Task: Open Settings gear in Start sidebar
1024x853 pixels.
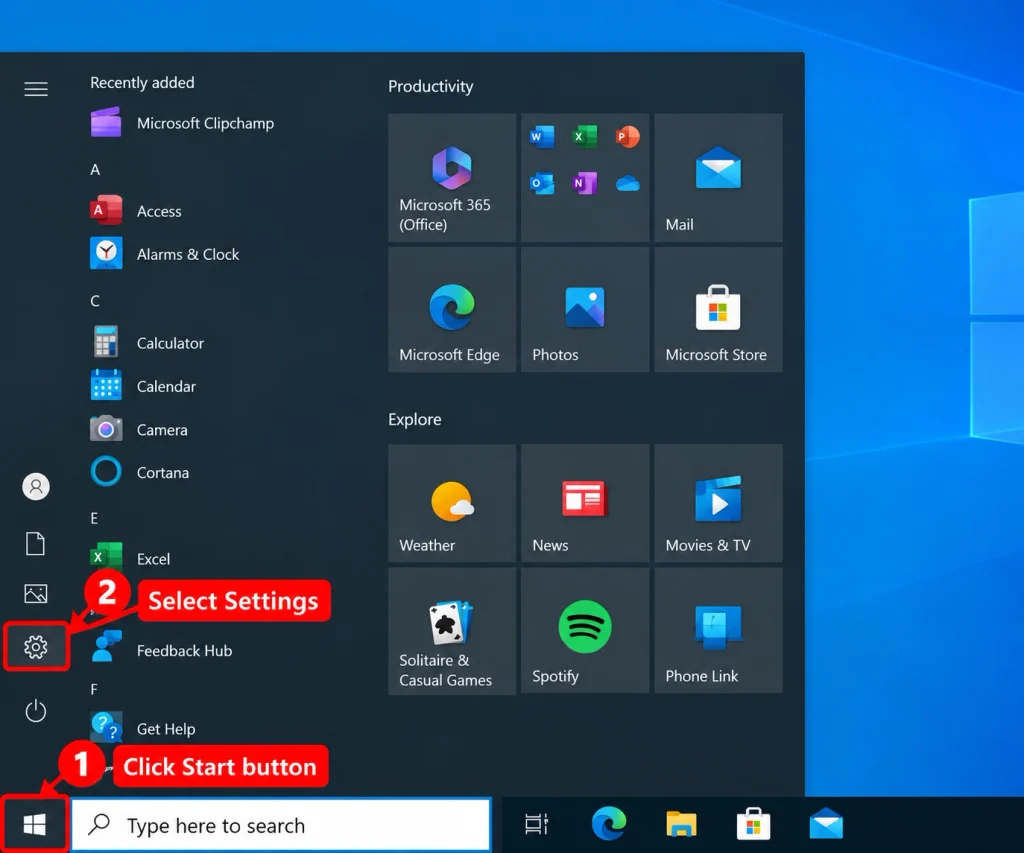Action: (x=36, y=647)
